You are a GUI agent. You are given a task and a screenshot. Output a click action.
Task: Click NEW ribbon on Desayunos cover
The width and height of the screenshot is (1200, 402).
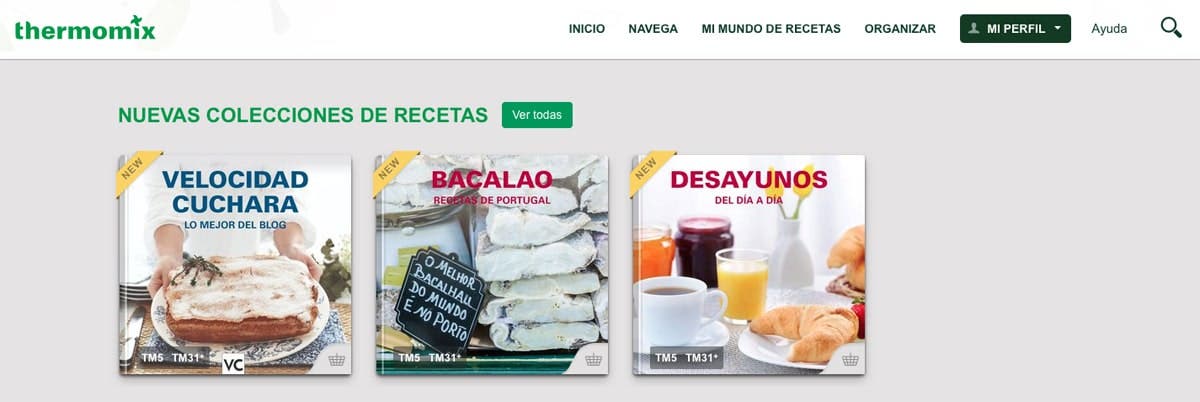click(x=651, y=171)
